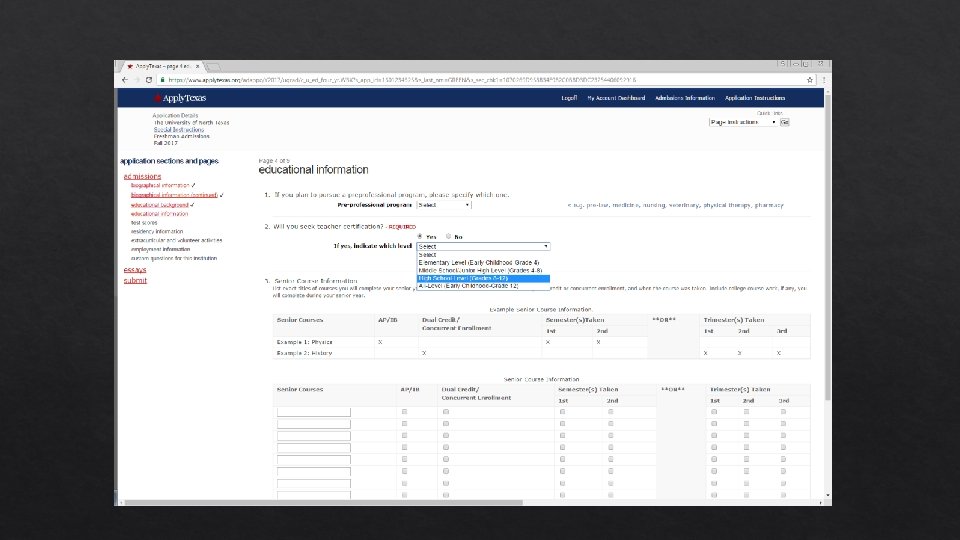Open the admissions section link

[x=142, y=176]
